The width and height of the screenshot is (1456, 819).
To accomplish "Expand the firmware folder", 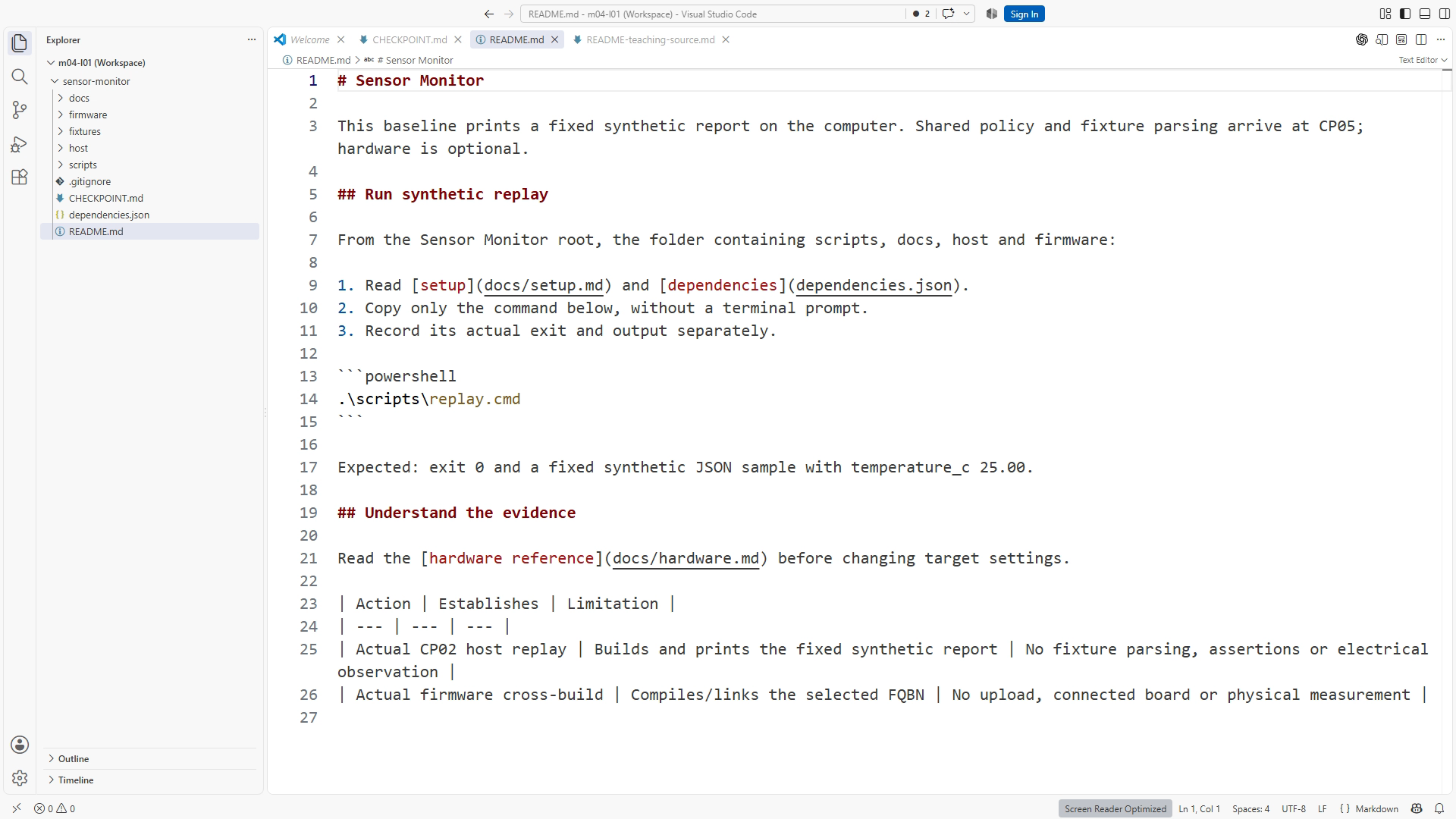I will click(x=88, y=115).
